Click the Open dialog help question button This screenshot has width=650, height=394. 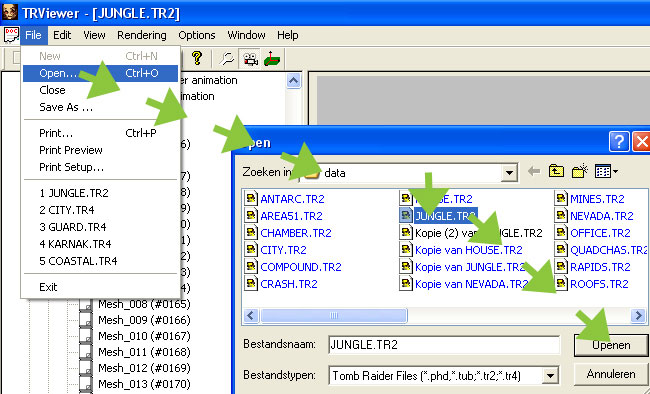[619, 142]
